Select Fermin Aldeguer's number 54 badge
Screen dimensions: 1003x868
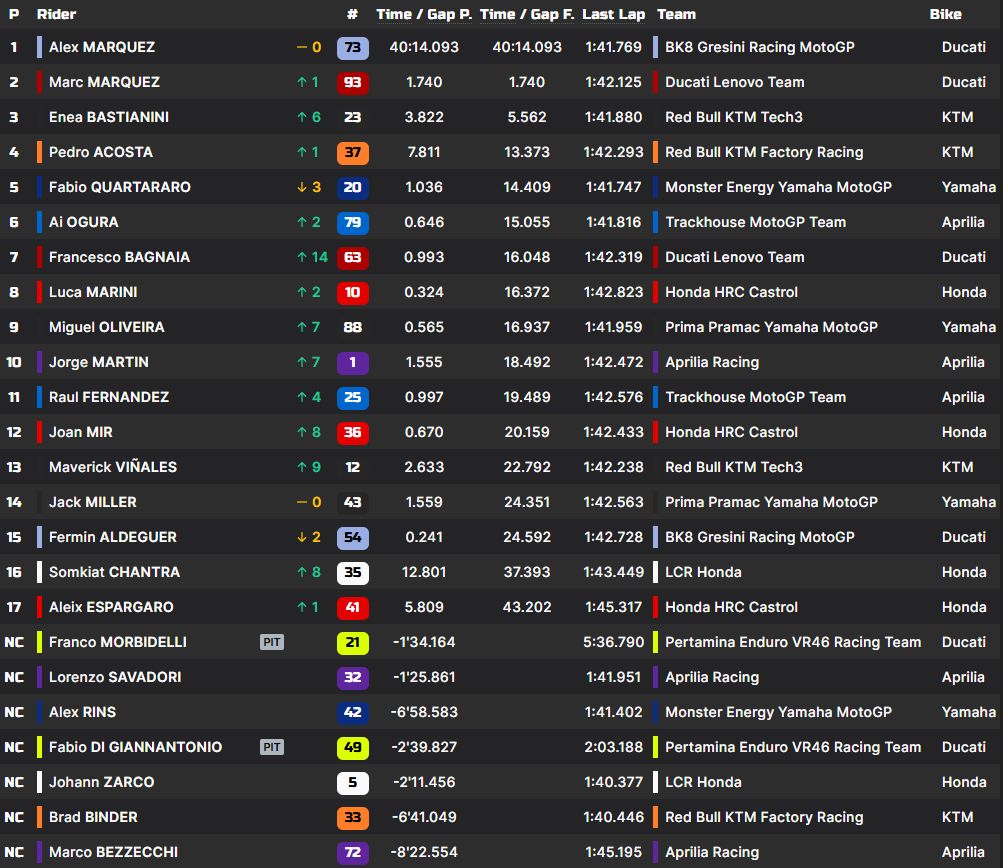pos(352,537)
